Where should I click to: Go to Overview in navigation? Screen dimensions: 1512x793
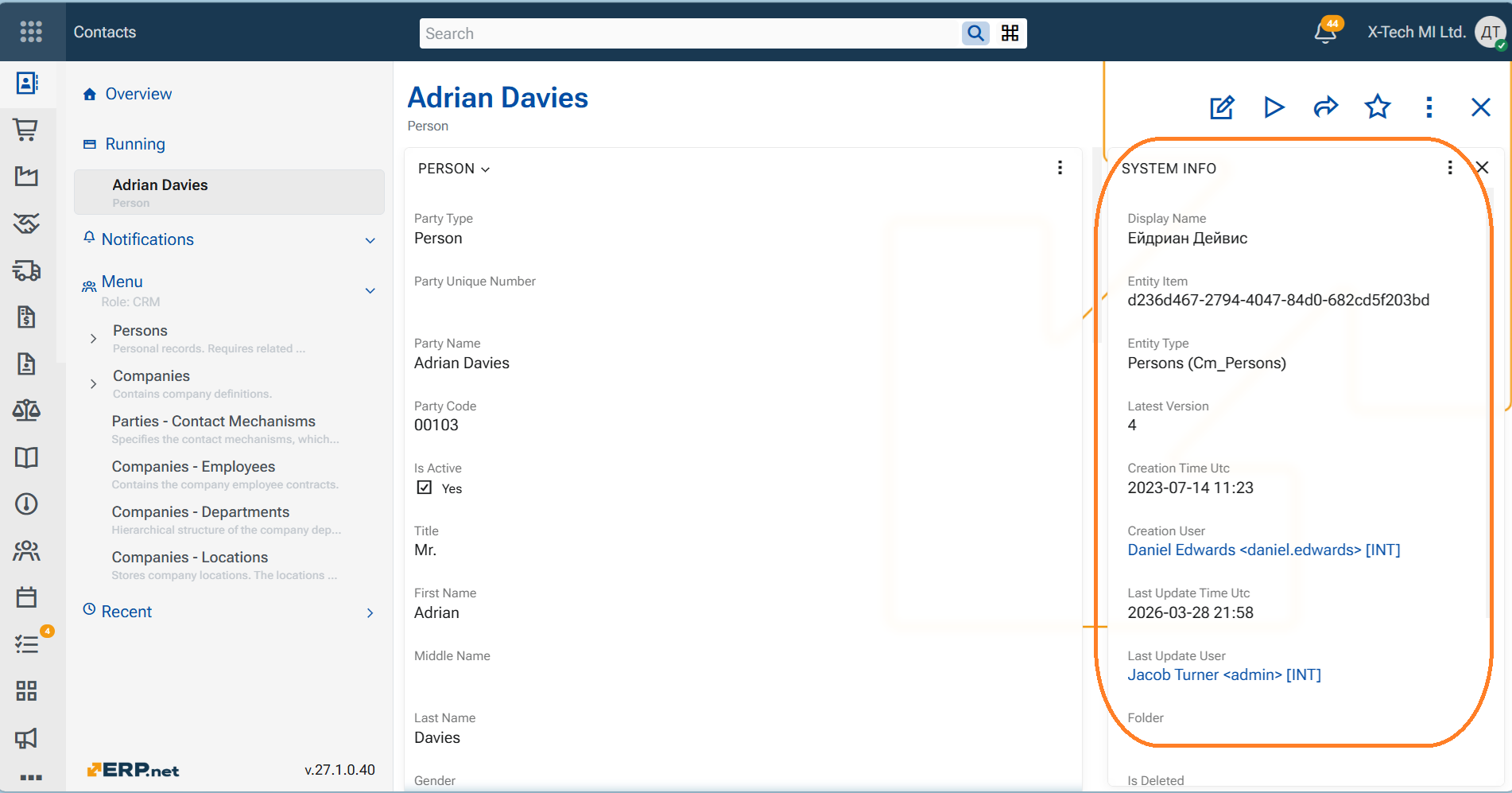coord(138,94)
